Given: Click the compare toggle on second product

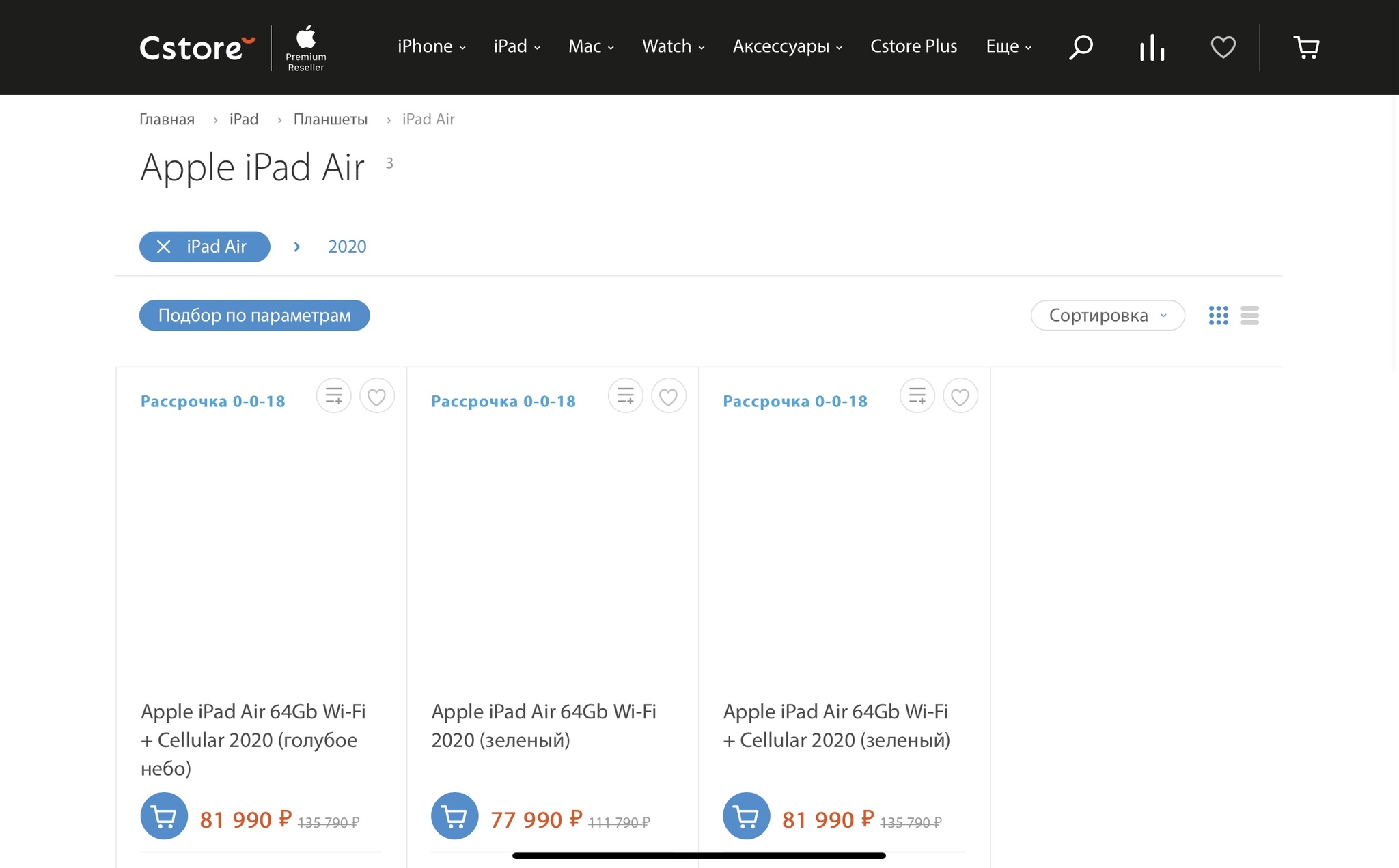Looking at the screenshot, I should click(625, 397).
